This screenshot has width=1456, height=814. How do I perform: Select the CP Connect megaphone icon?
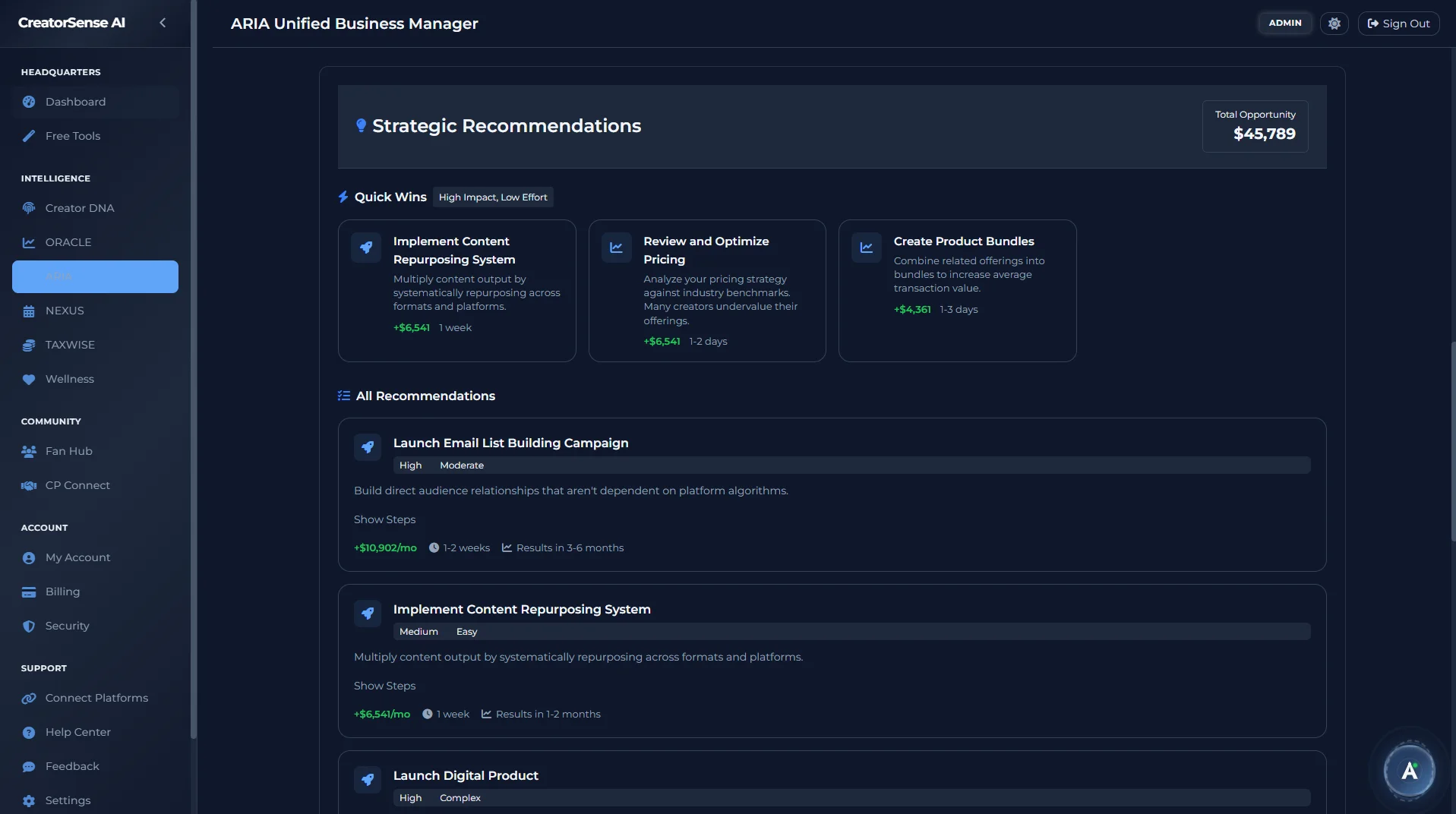pos(28,485)
